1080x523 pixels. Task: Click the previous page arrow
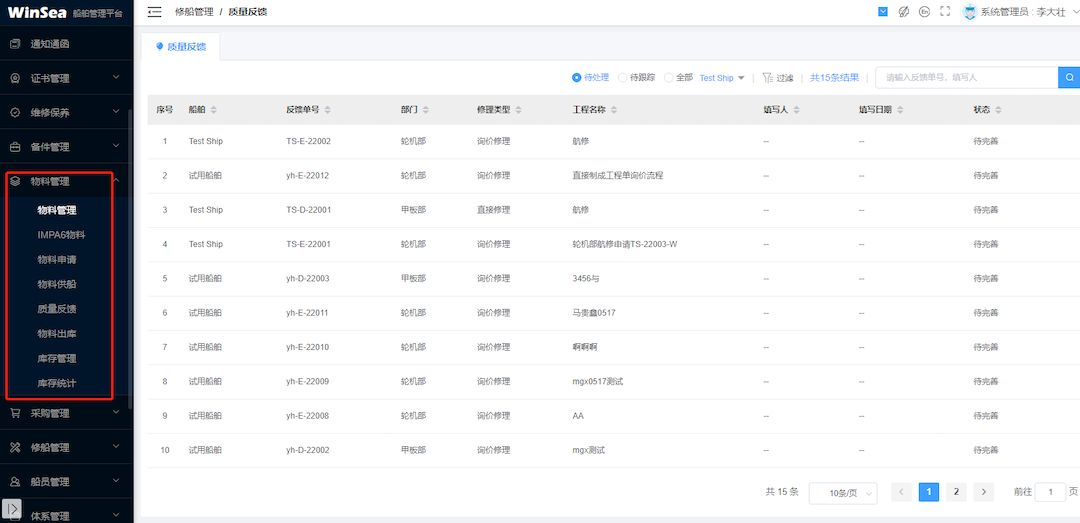click(901, 491)
